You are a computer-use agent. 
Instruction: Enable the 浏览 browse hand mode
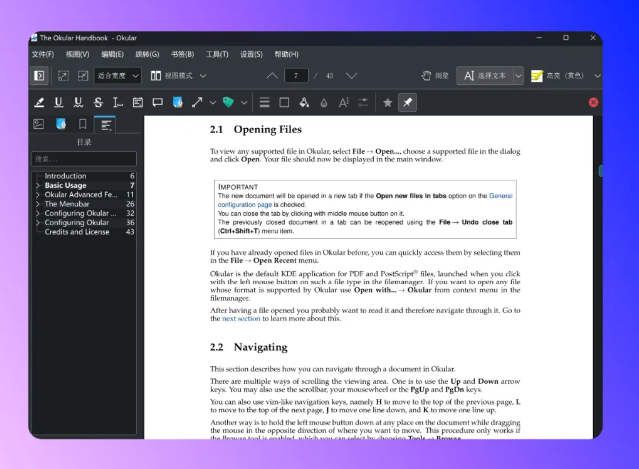click(435, 76)
